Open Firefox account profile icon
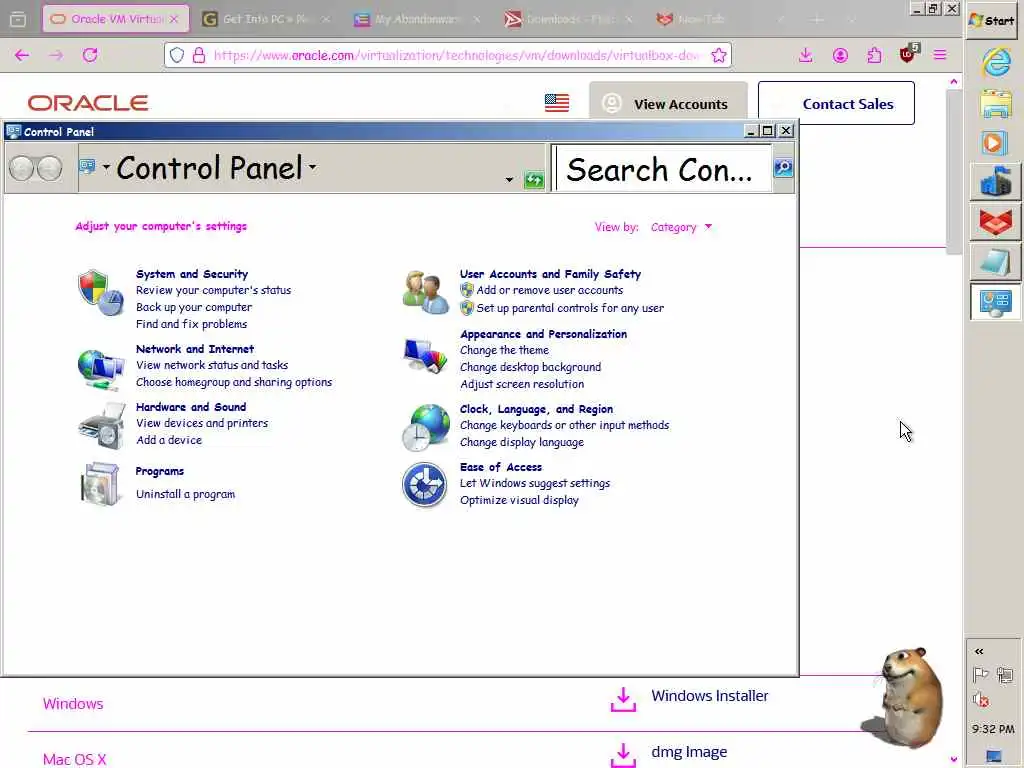Viewport: 1024px width, 768px height. (x=840, y=56)
